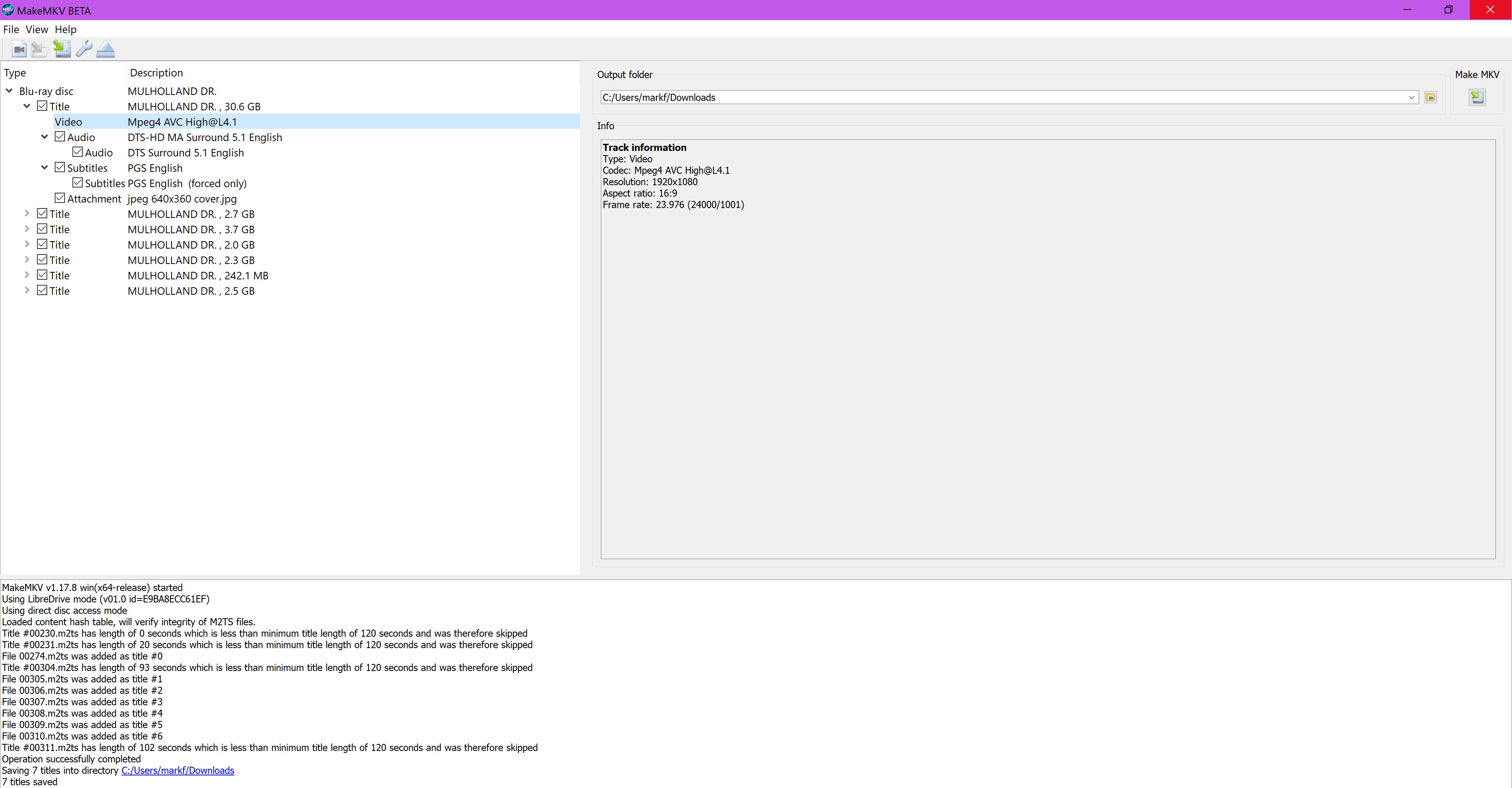1512x788 pixels.
Task: Uncheck the PGS English Subtitles checkbox
Action: point(60,167)
